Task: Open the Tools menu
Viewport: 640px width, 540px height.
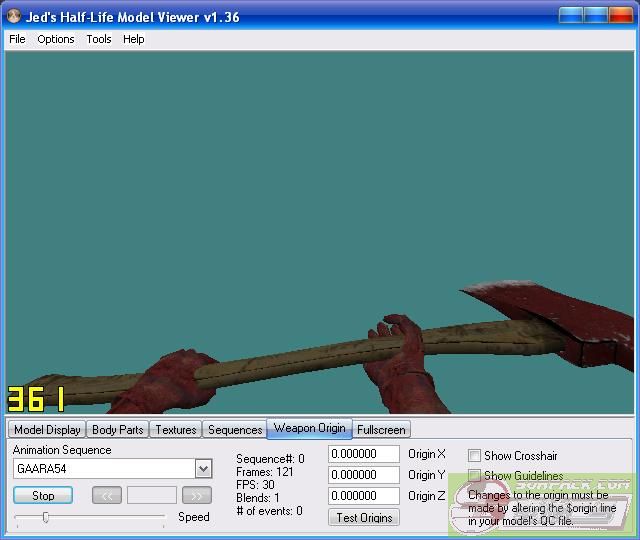Action: coord(99,39)
